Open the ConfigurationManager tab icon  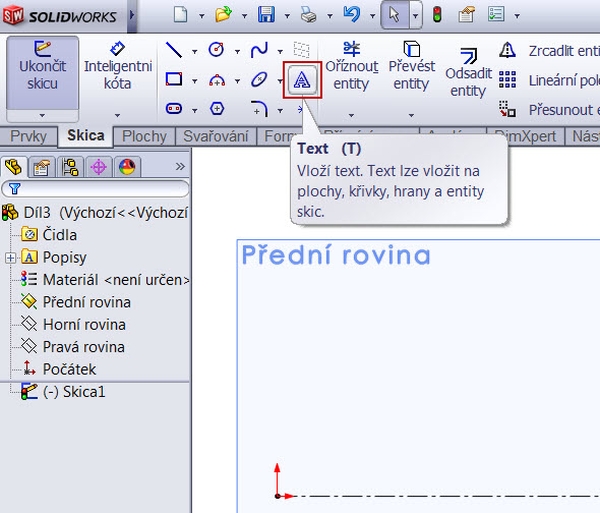tap(70, 166)
